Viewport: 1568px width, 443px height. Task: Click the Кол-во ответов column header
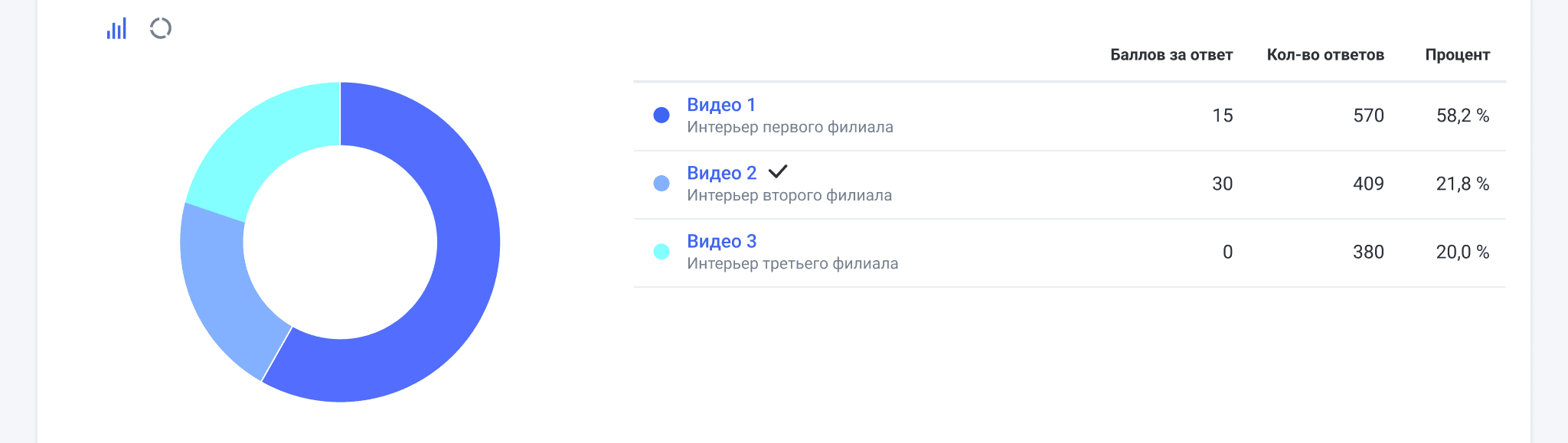click(1325, 55)
